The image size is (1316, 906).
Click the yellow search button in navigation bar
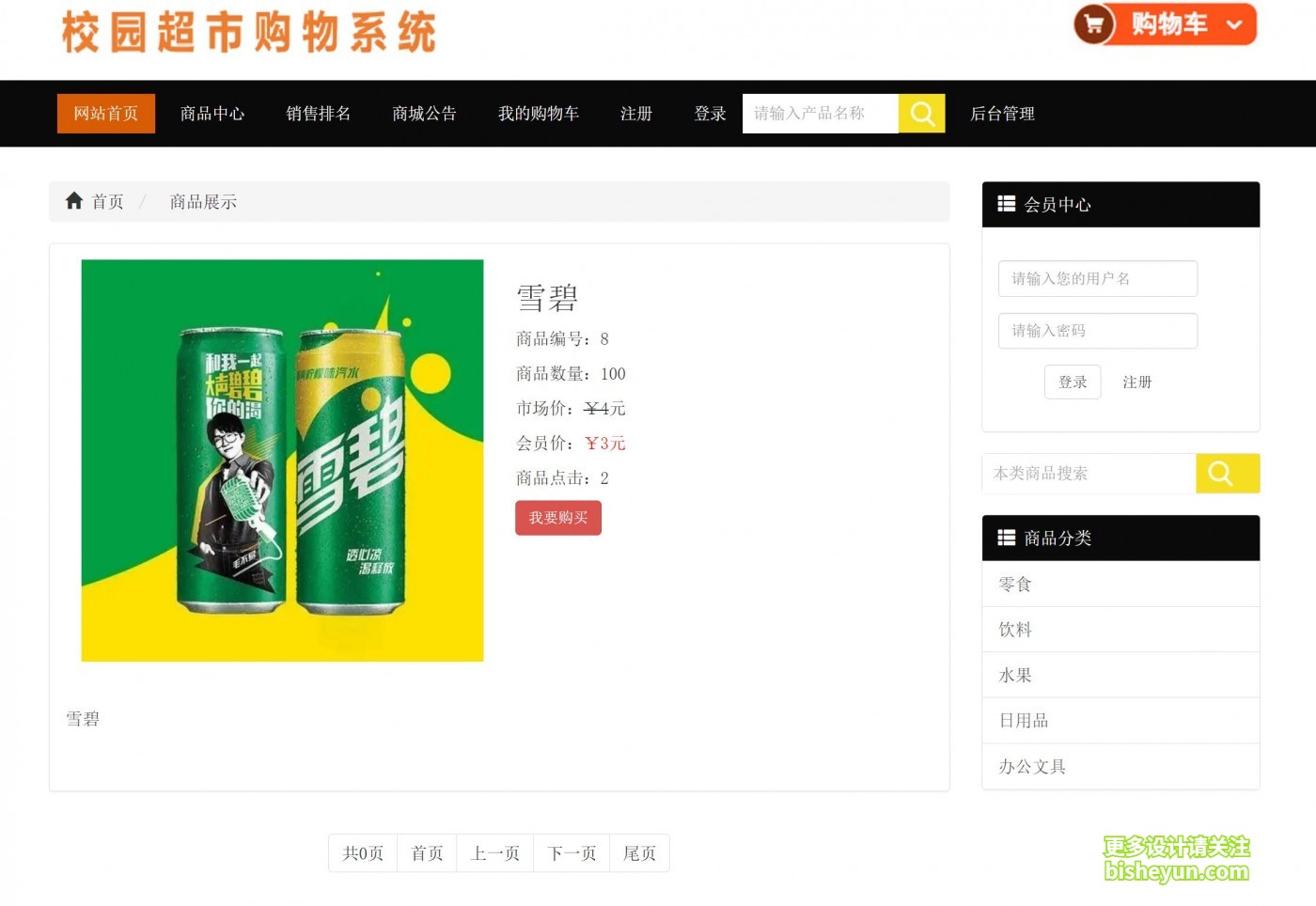coord(922,114)
